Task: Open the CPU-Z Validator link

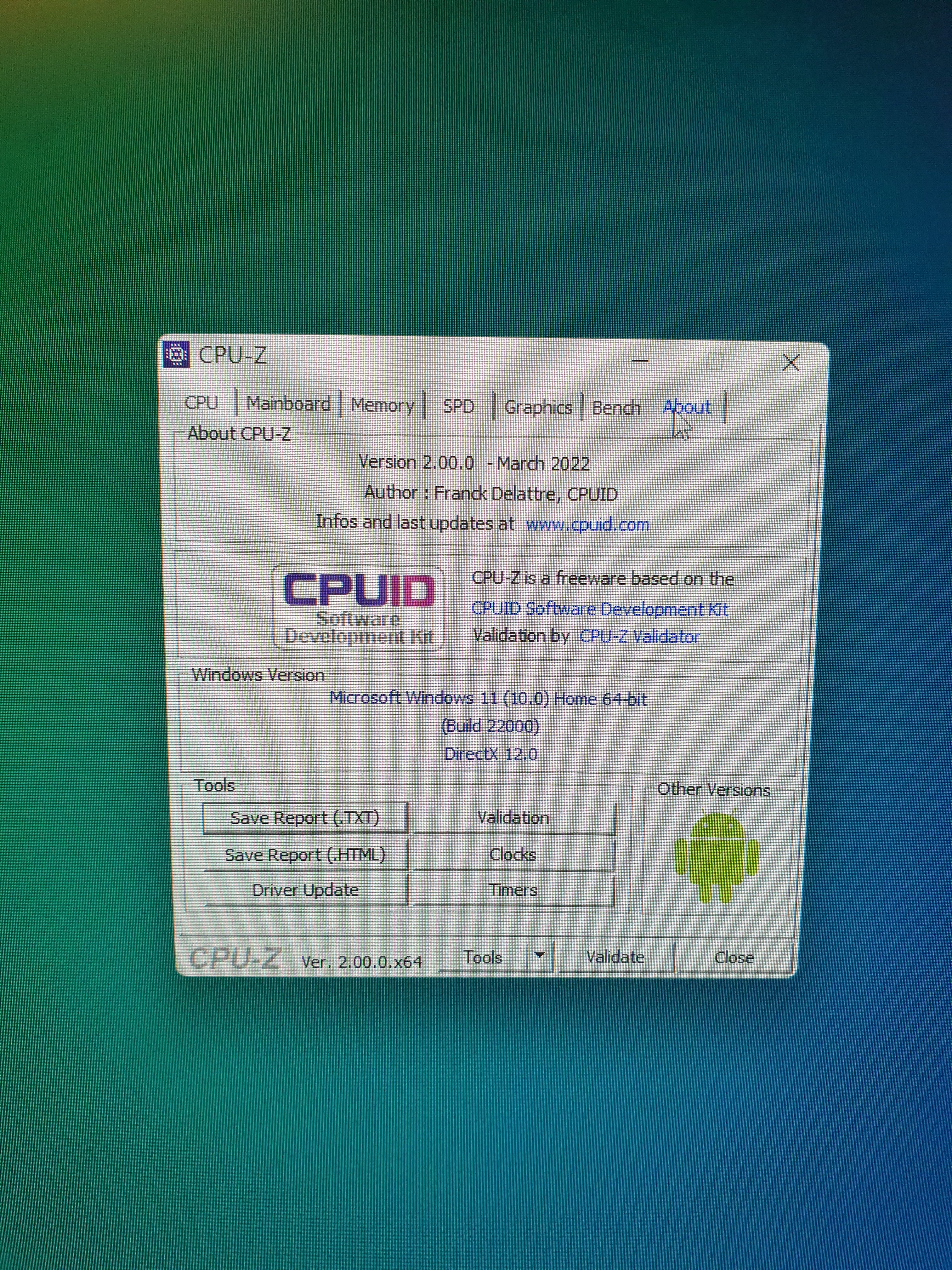Action: (x=640, y=637)
